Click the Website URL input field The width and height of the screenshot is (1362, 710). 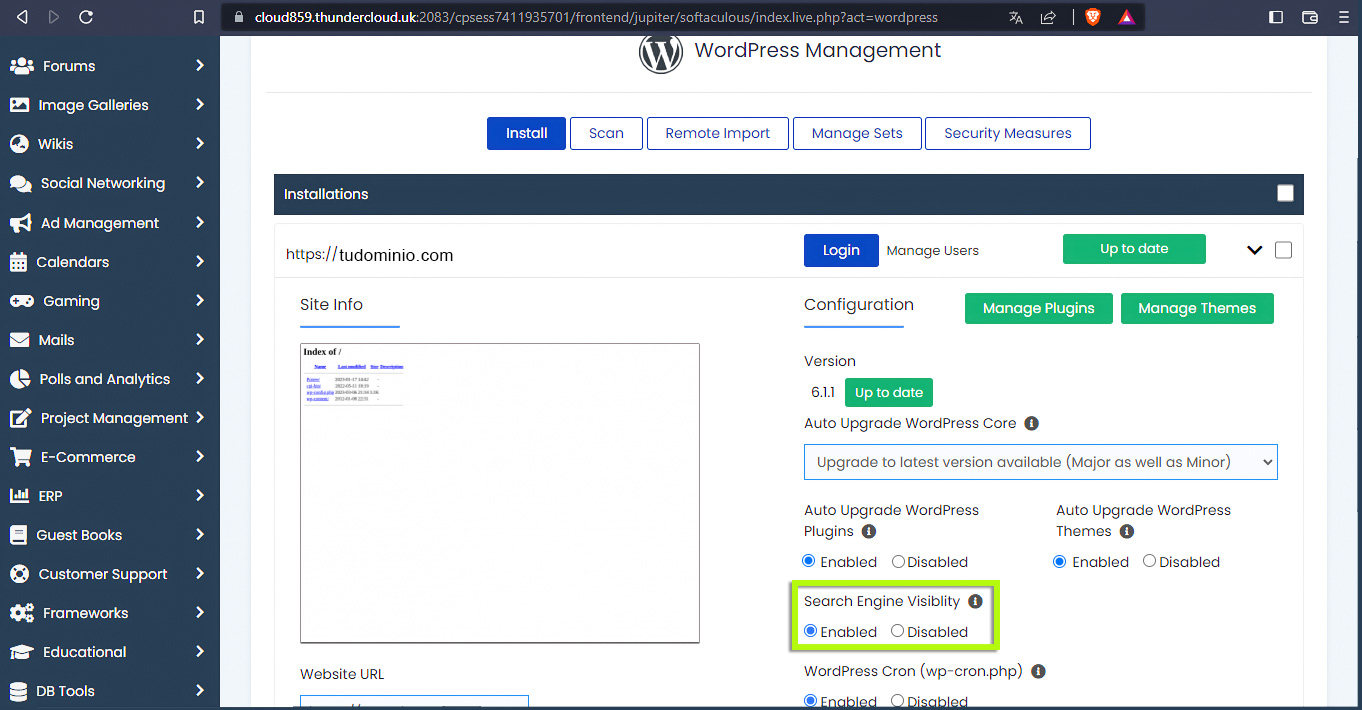pyautogui.click(x=414, y=702)
